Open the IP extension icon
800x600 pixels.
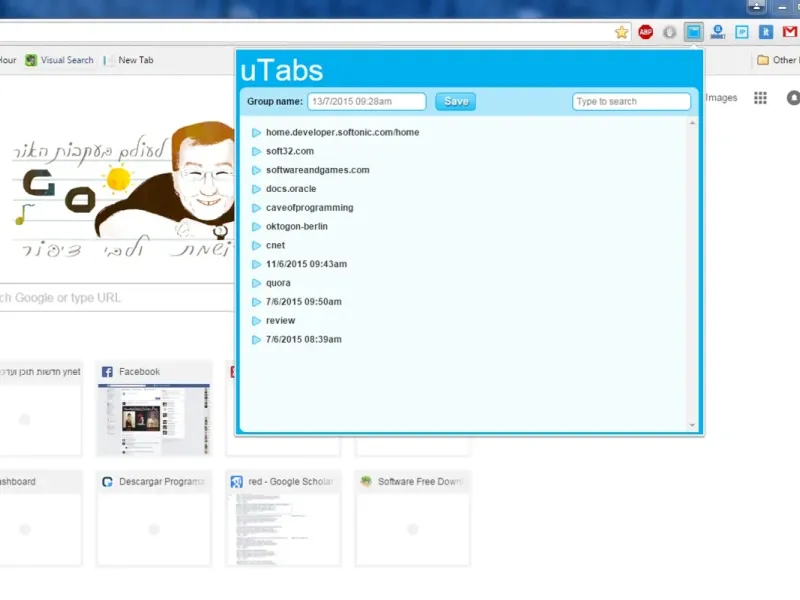(741, 32)
